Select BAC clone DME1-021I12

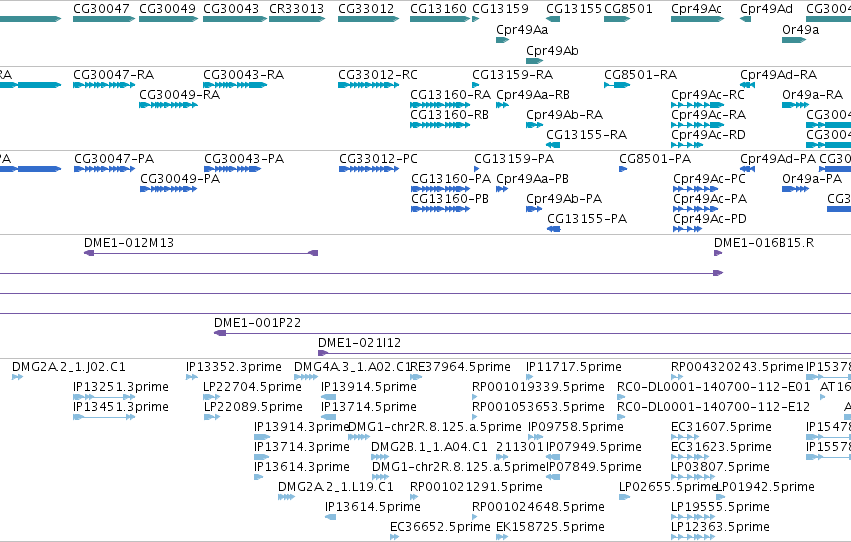pos(585,353)
